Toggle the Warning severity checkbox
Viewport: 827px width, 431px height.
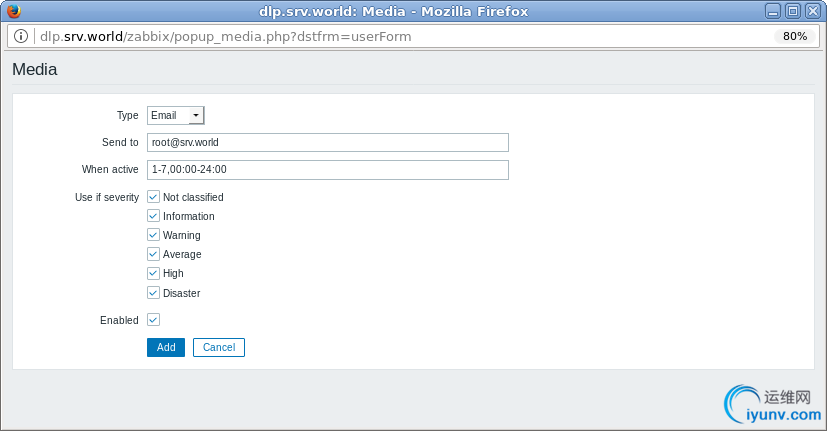pyautogui.click(x=154, y=235)
